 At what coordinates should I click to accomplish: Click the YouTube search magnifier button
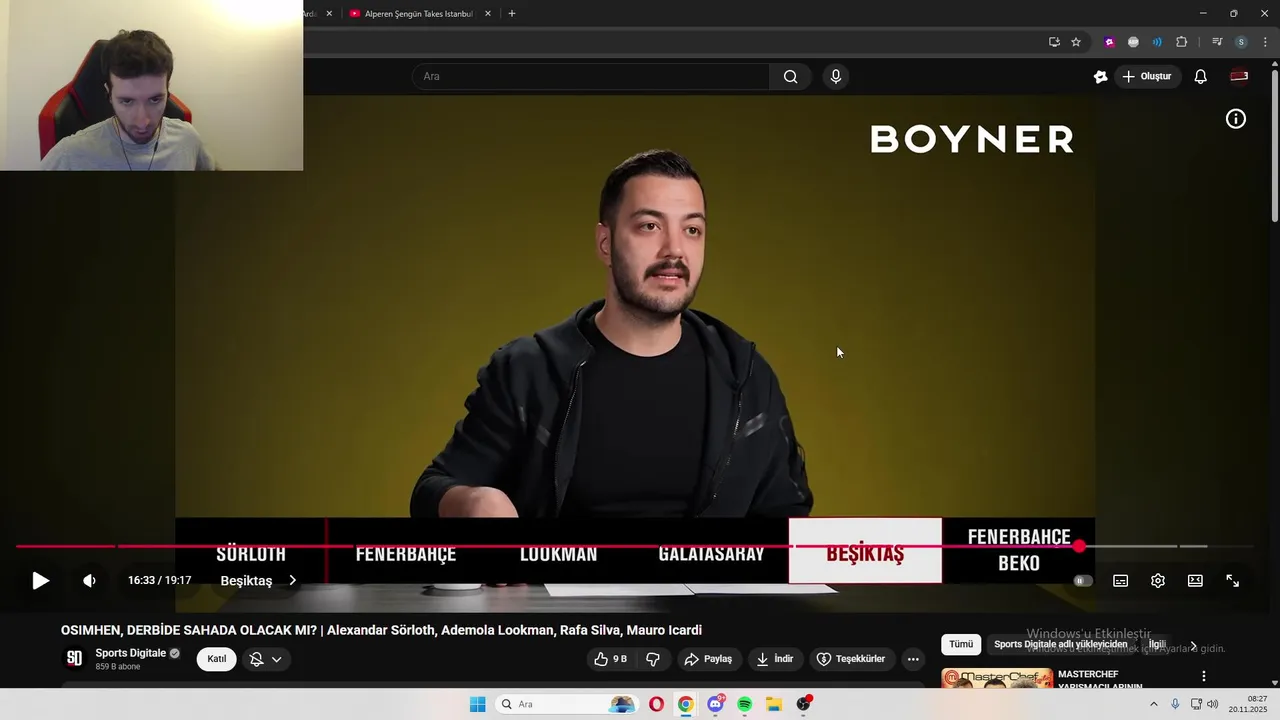(x=790, y=76)
